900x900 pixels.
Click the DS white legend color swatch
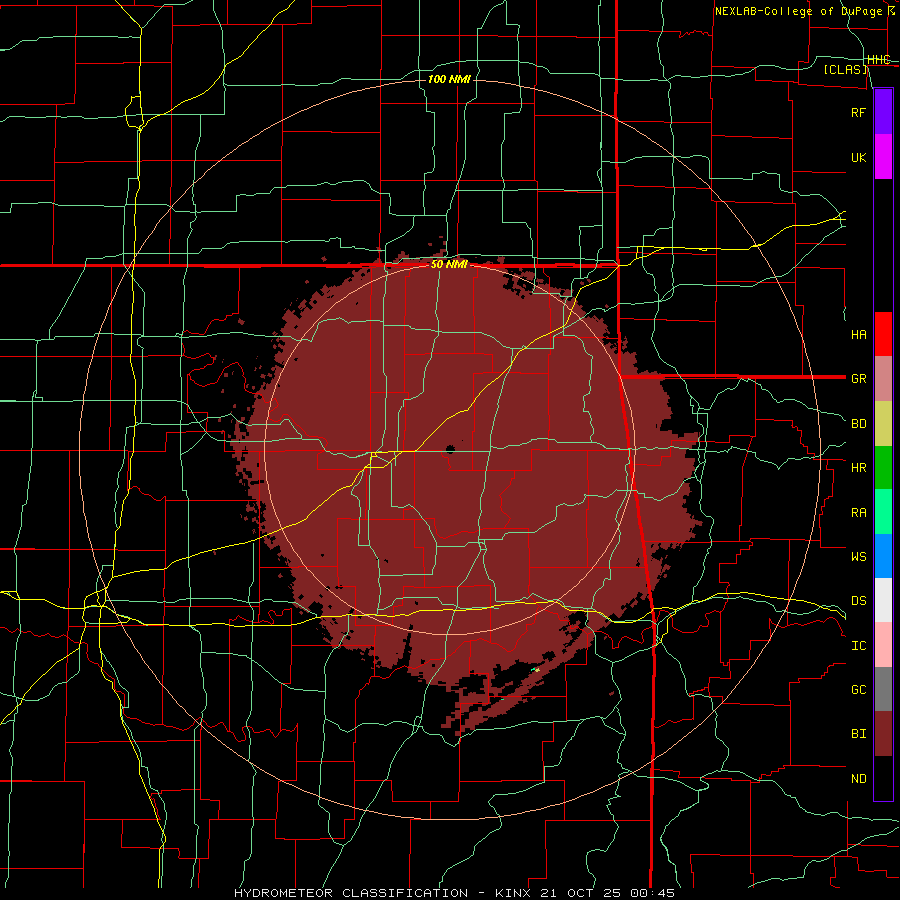(883, 600)
